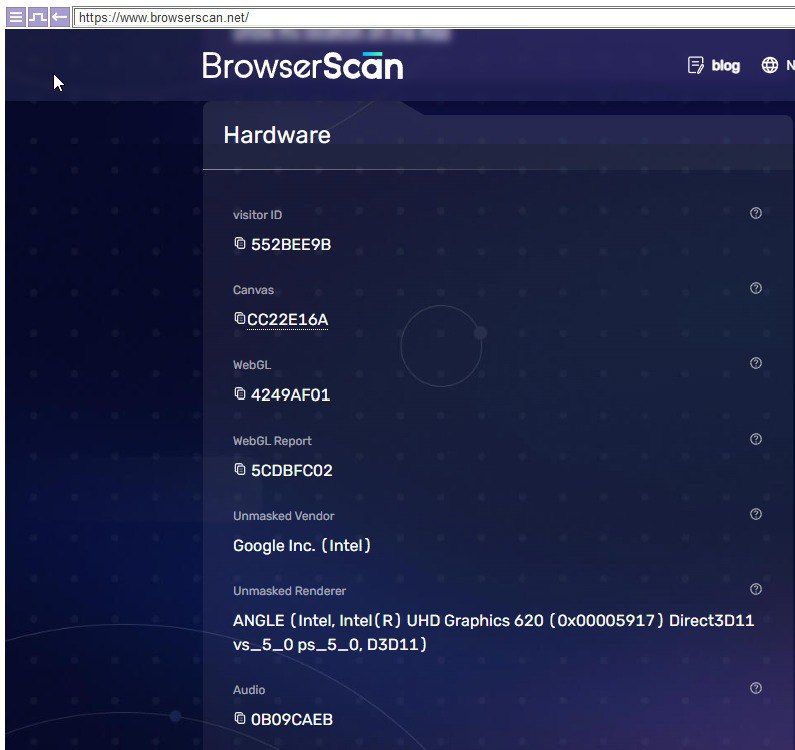Open the blog link
795x750 pixels.
(x=714, y=66)
